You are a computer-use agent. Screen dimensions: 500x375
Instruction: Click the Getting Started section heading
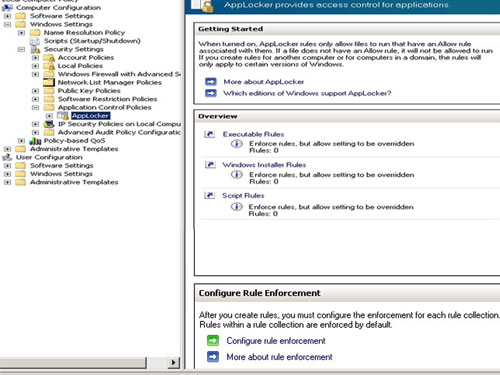(230, 29)
